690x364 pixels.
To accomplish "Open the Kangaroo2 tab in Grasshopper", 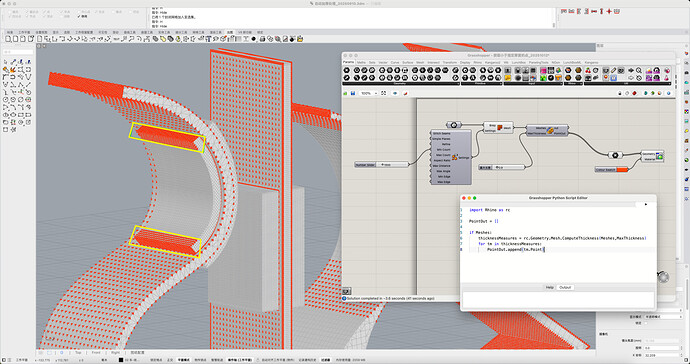I will (x=492, y=63).
